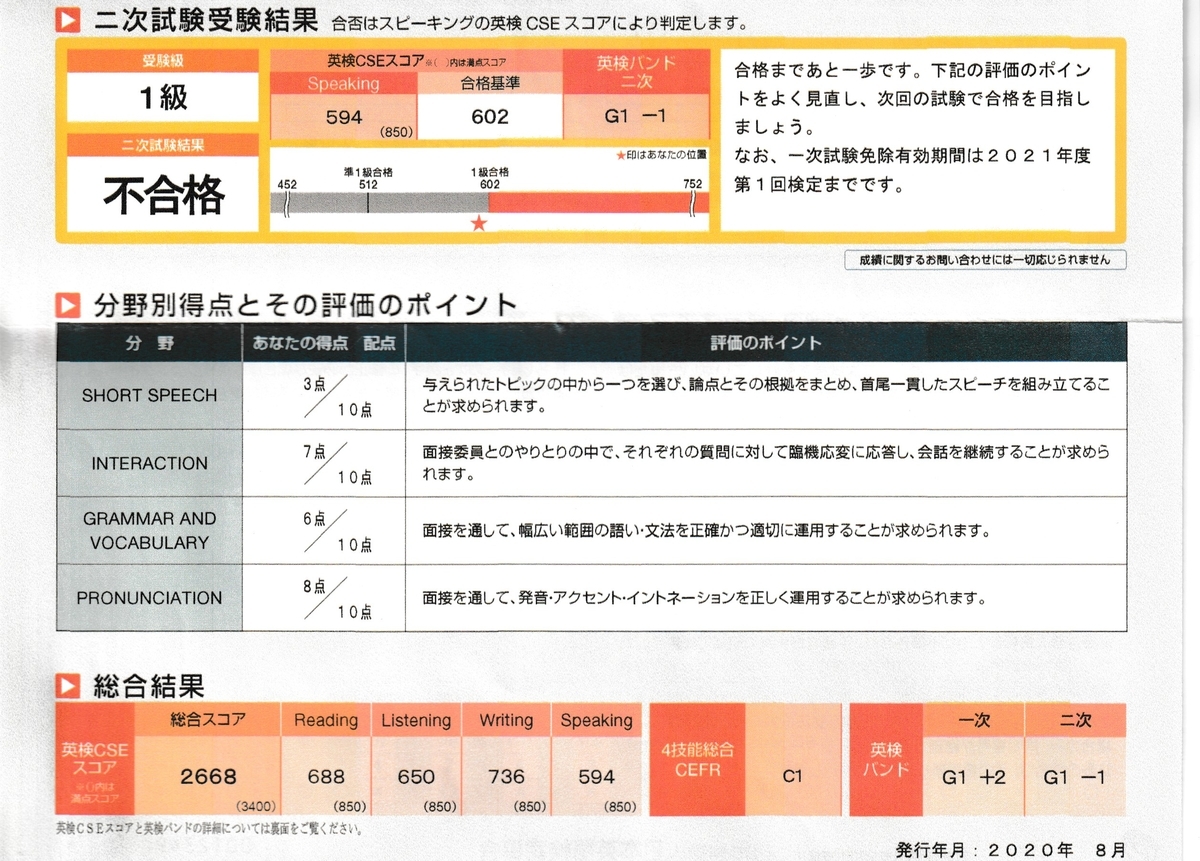Click the 一次 column header
The height and width of the screenshot is (861, 1200).
[x=974, y=720]
